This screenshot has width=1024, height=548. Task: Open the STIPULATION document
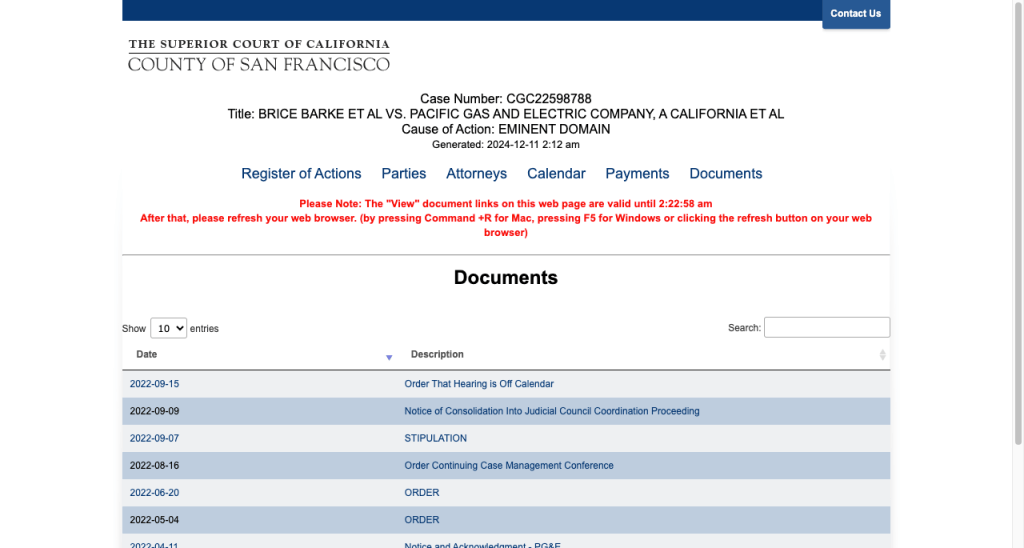[435, 438]
